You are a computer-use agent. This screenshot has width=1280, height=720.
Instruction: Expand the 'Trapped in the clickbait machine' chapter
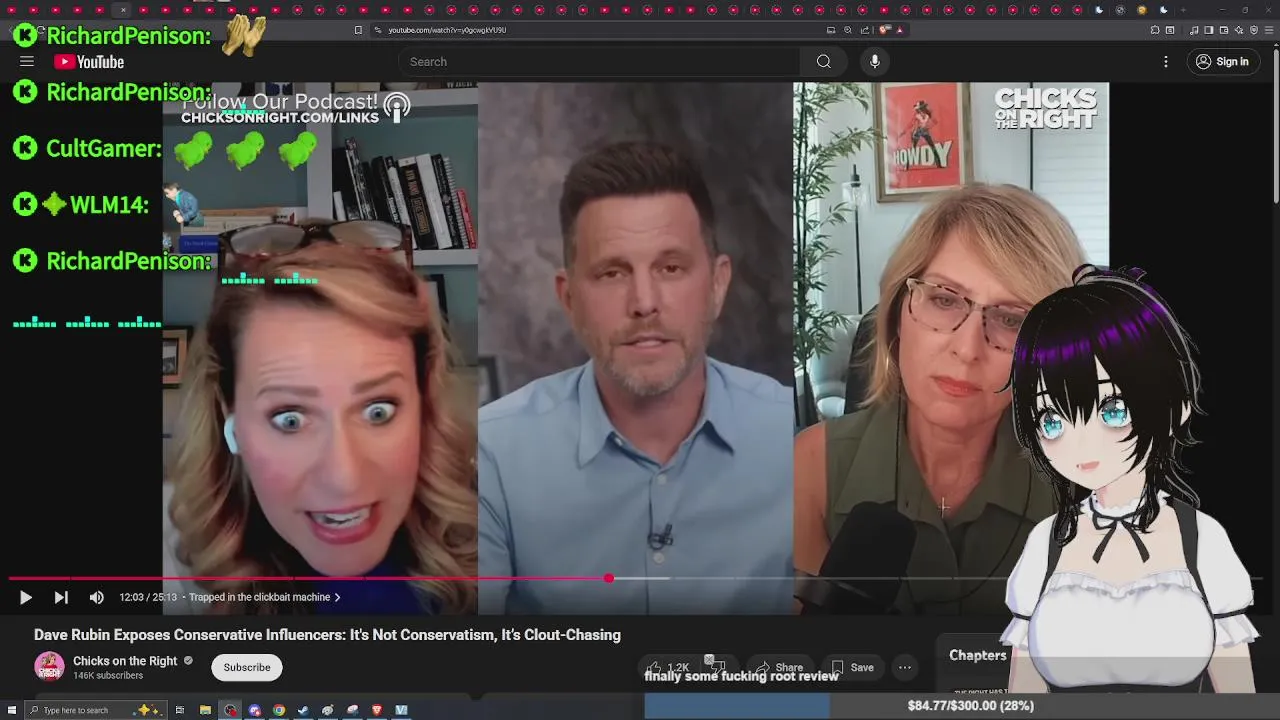coord(265,597)
